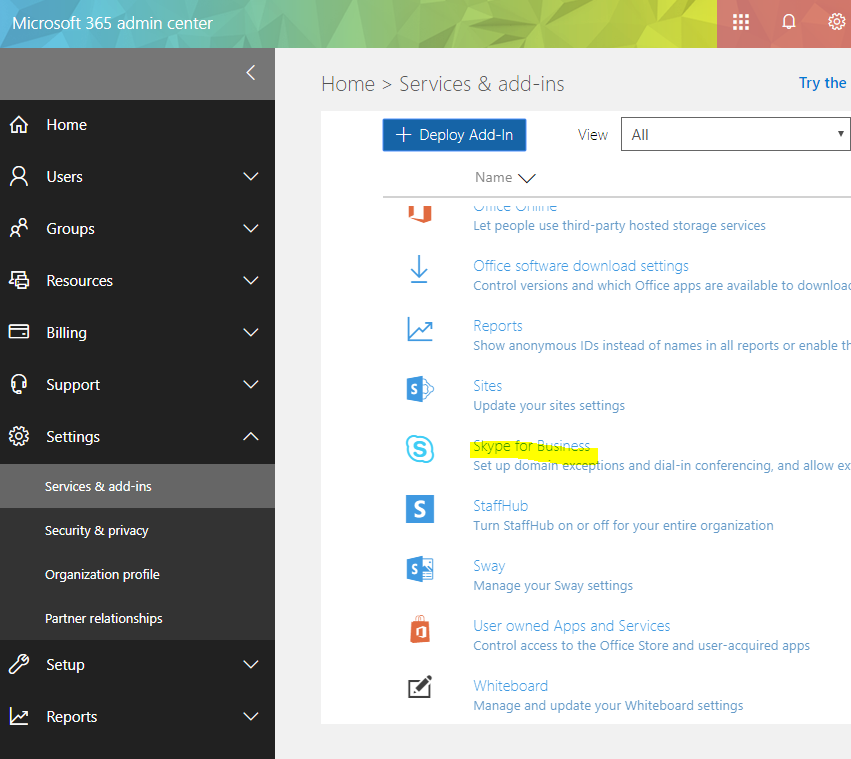Click the Reports line chart icon in list
Screen dimensions: 851x759
click(420, 329)
